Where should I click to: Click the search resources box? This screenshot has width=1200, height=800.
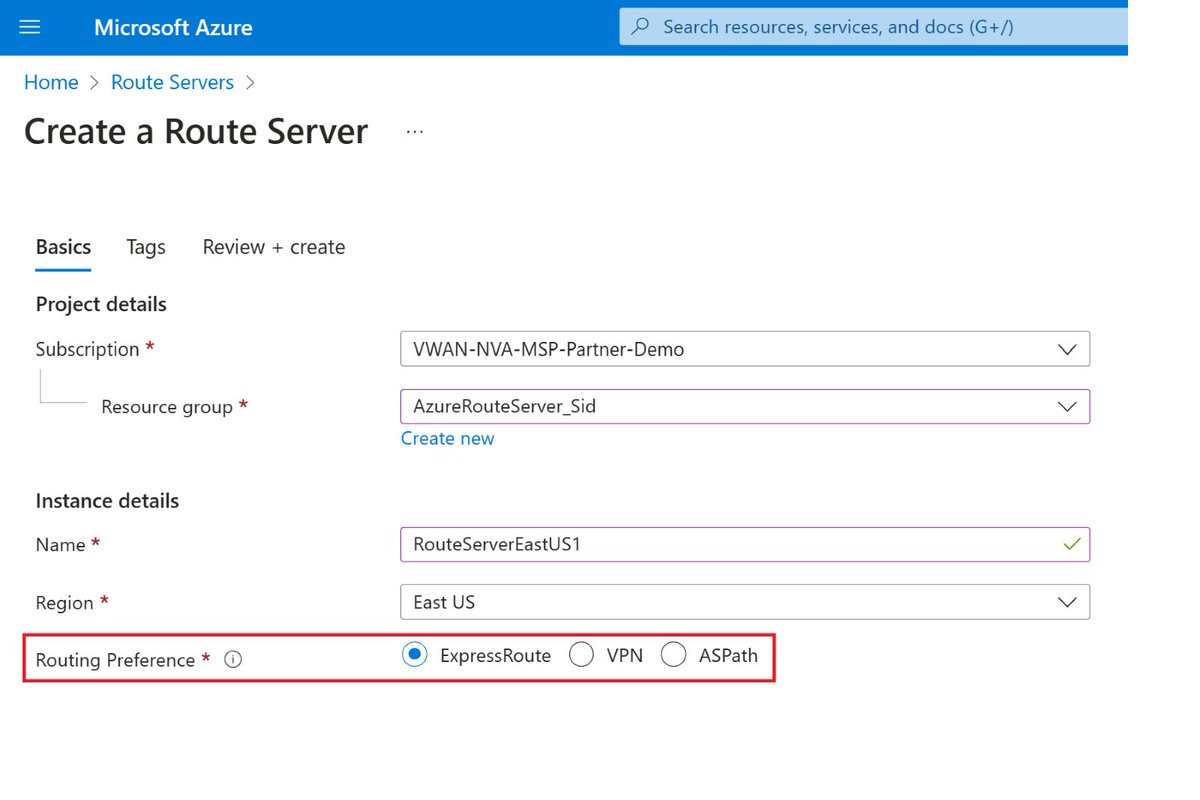[x=873, y=26]
